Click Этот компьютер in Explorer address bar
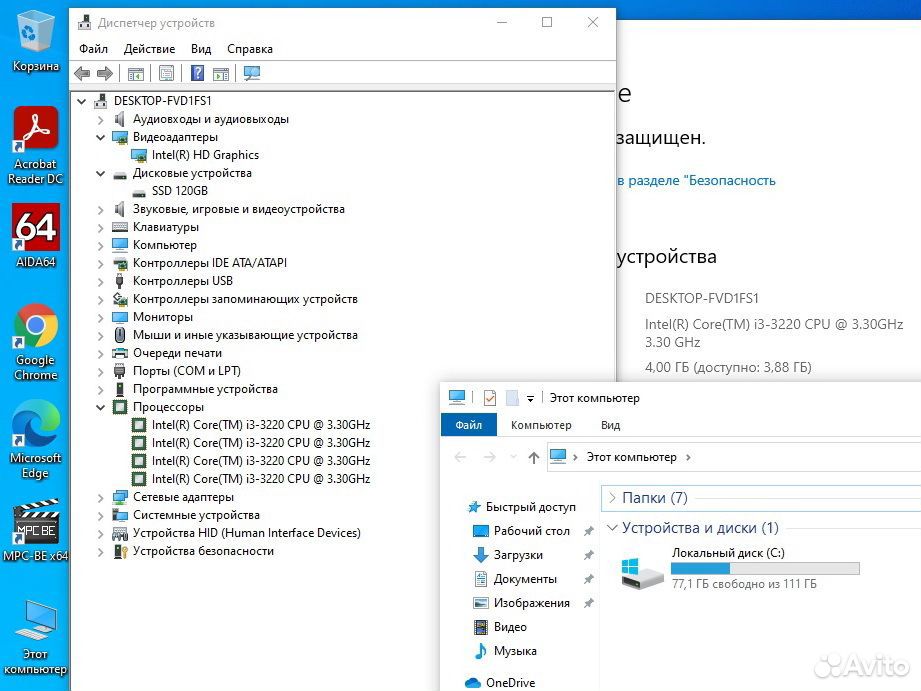Viewport: 921px width, 691px height. coord(631,457)
